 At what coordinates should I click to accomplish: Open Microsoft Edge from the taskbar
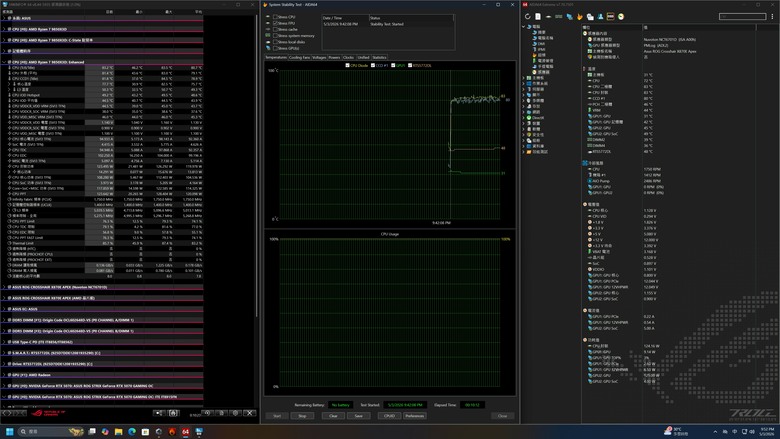point(132,431)
